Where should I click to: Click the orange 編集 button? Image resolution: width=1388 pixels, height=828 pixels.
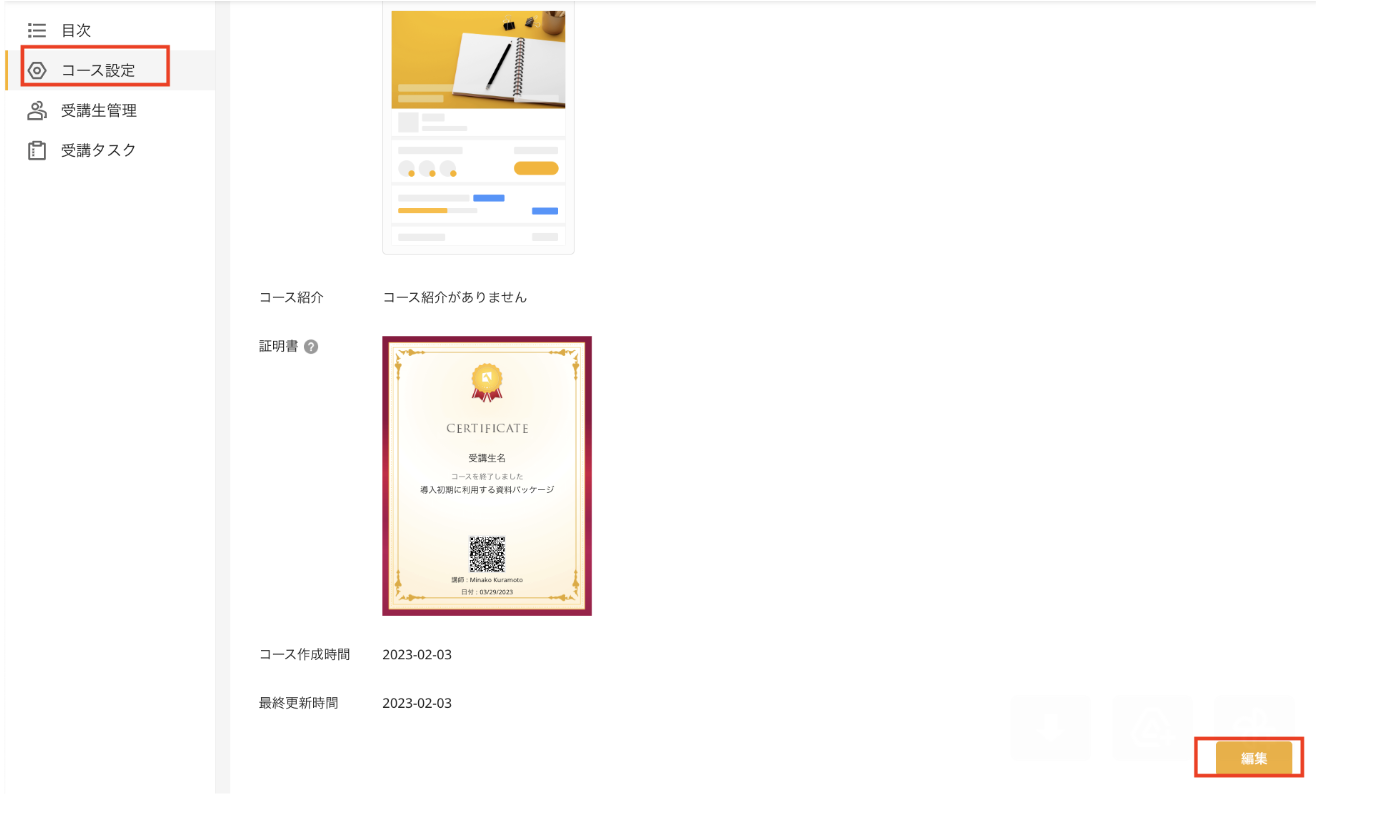tap(1254, 758)
